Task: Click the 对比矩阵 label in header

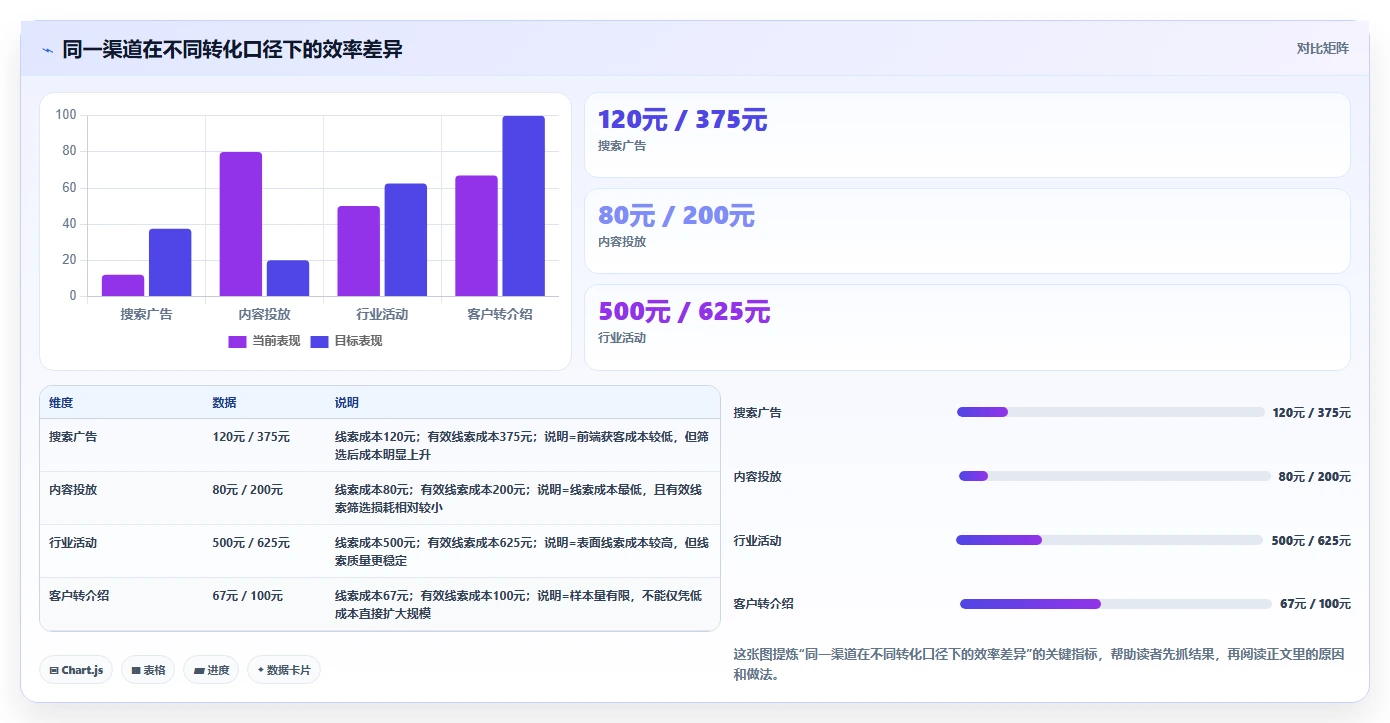Action: [1322, 48]
